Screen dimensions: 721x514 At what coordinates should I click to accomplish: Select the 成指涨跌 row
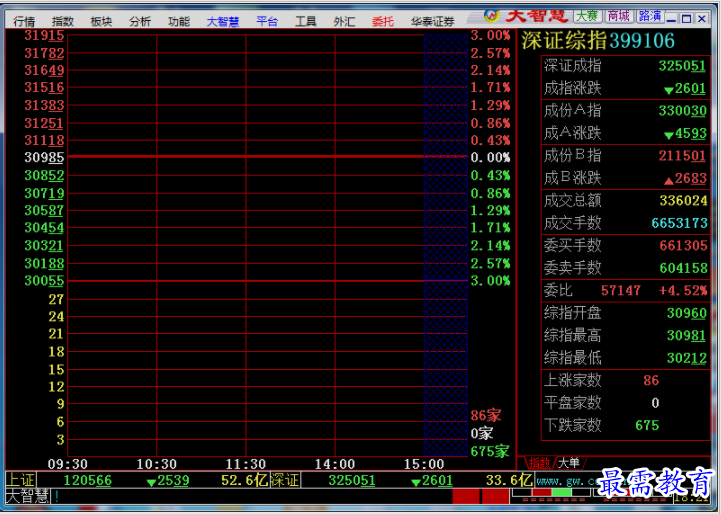click(x=625, y=88)
